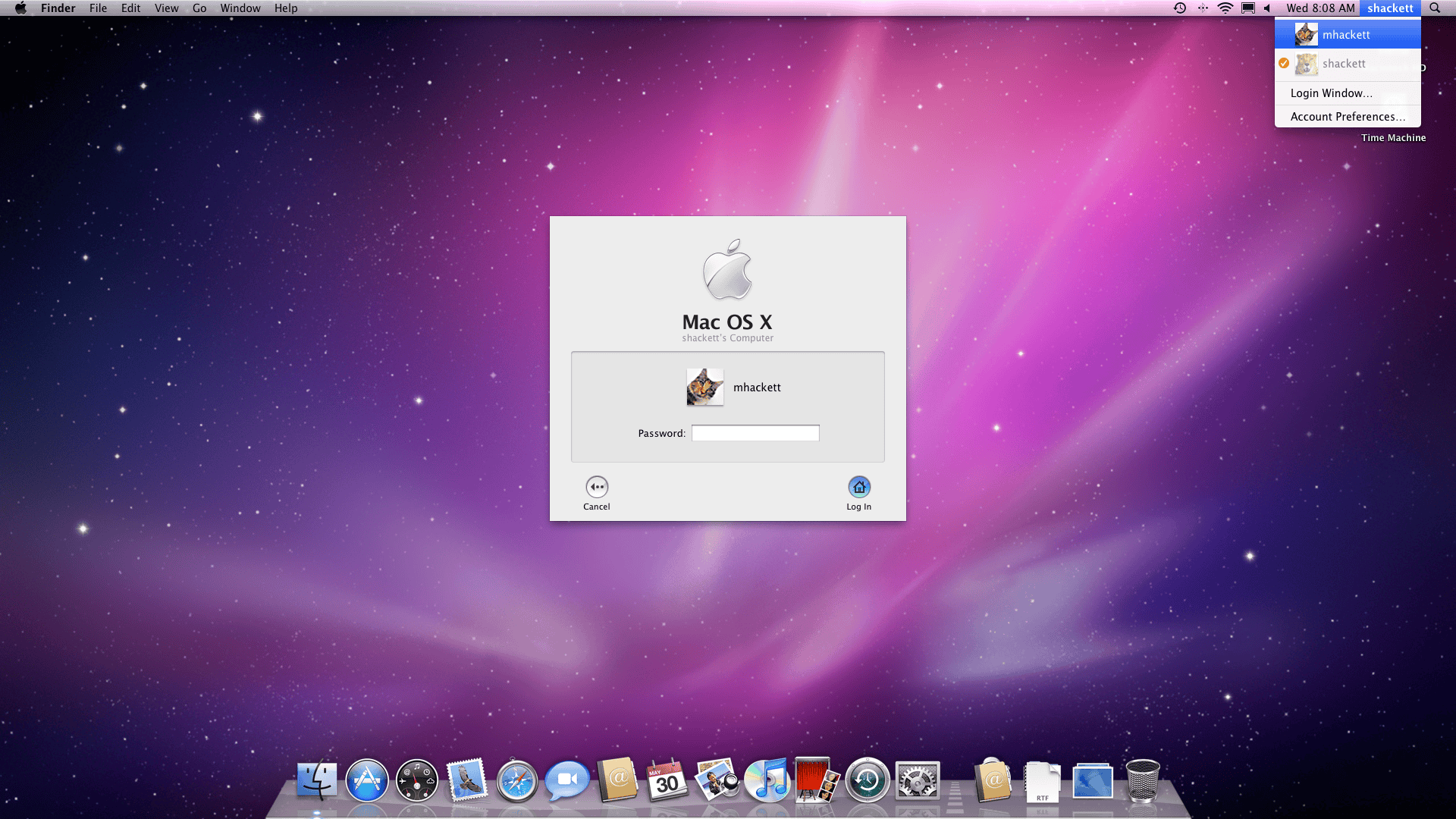This screenshot has width=1456, height=819.
Task: Click the Time Machine desktop label
Action: tap(1393, 138)
